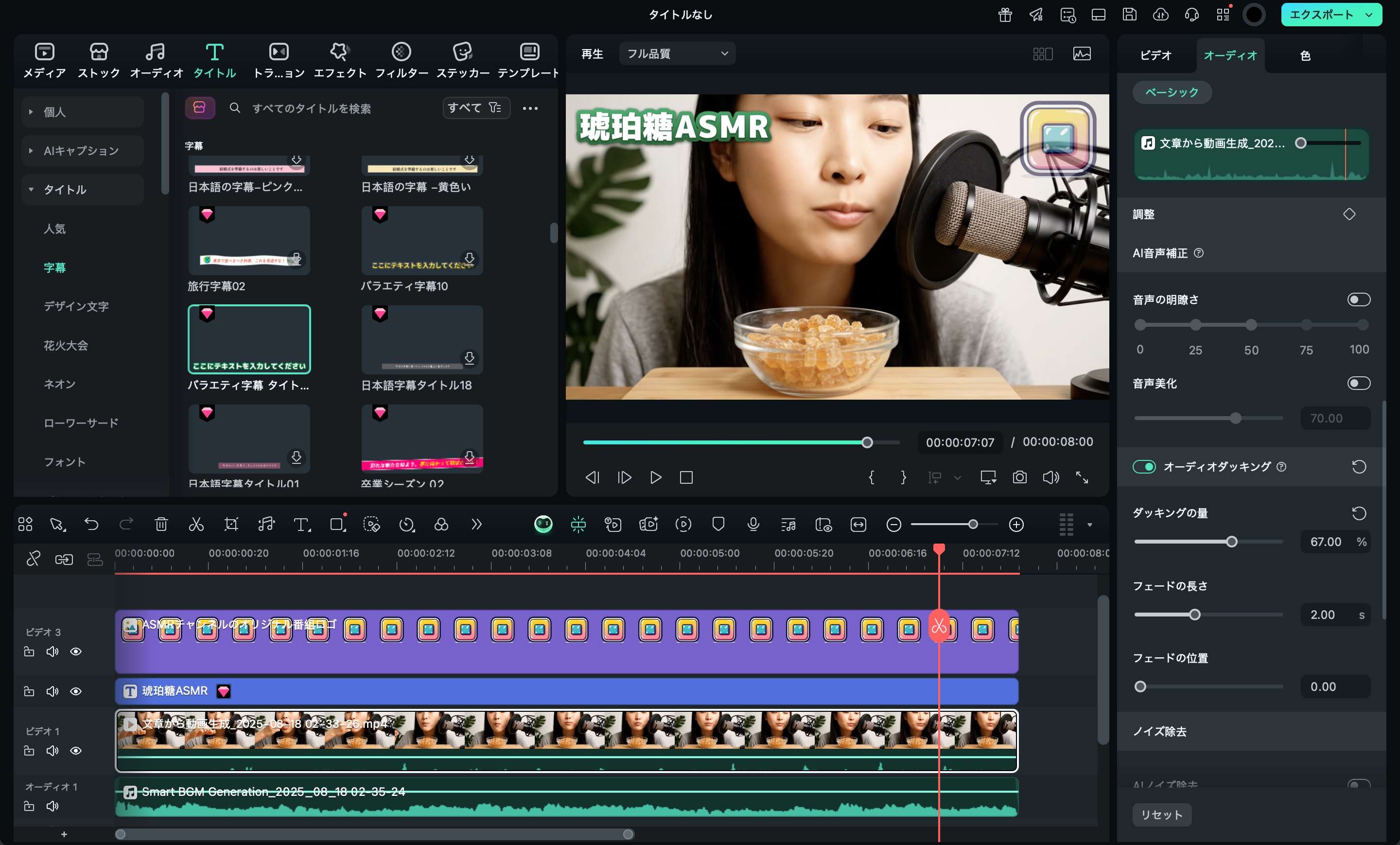Expand the AIキャプション category
This screenshot has width=1400, height=845.
coord(83,151)
